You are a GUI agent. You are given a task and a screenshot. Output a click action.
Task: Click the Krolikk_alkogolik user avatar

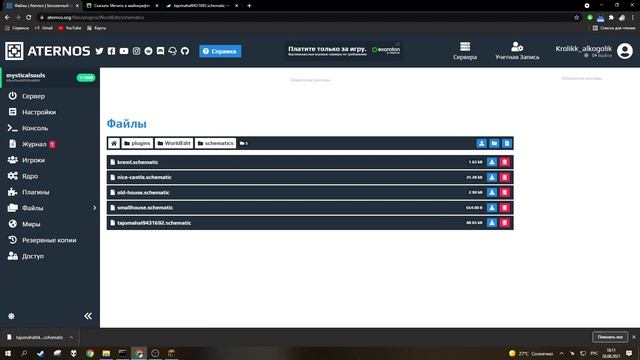(624, 51)
